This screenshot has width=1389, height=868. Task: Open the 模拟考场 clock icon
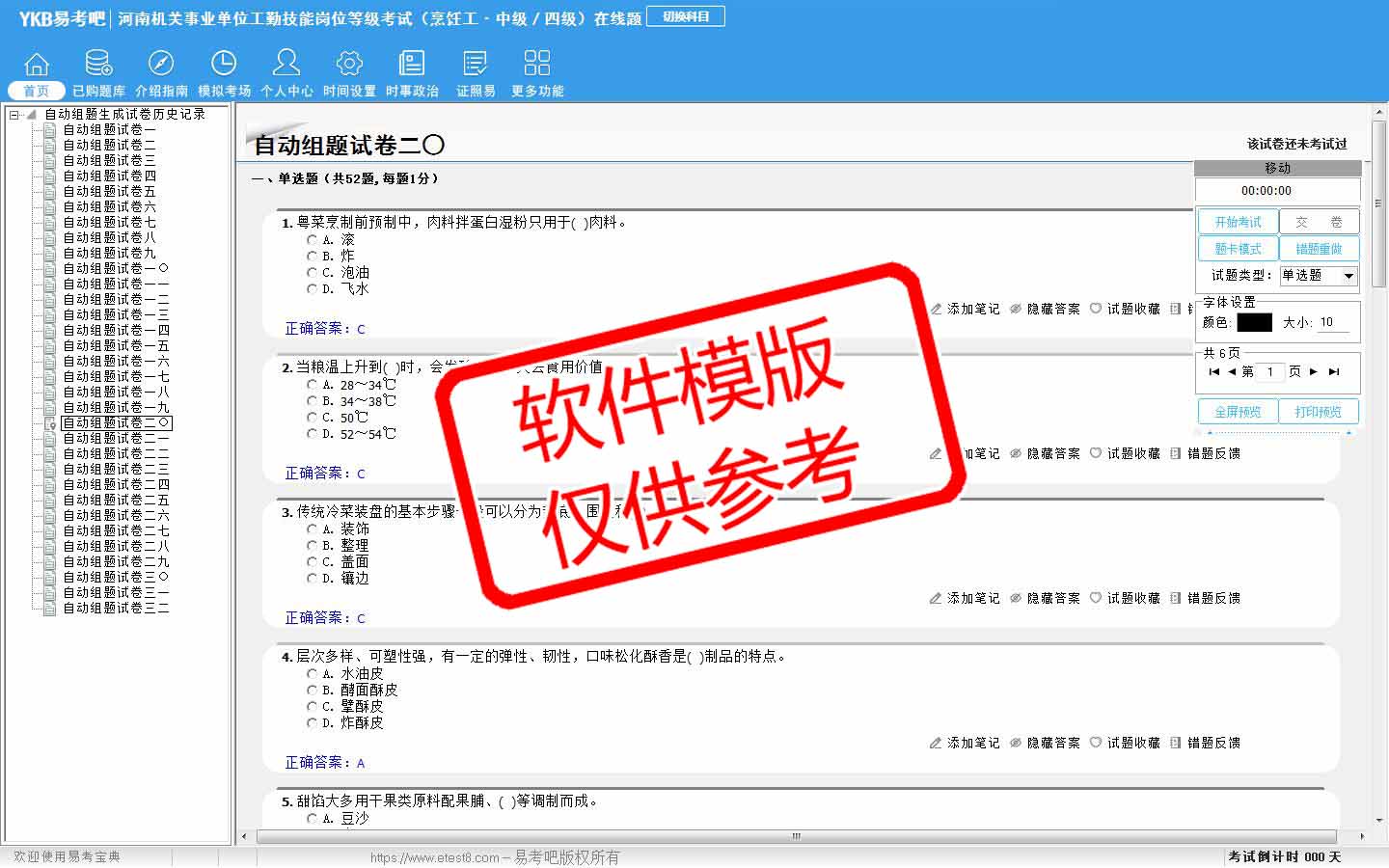pos(224,65)
